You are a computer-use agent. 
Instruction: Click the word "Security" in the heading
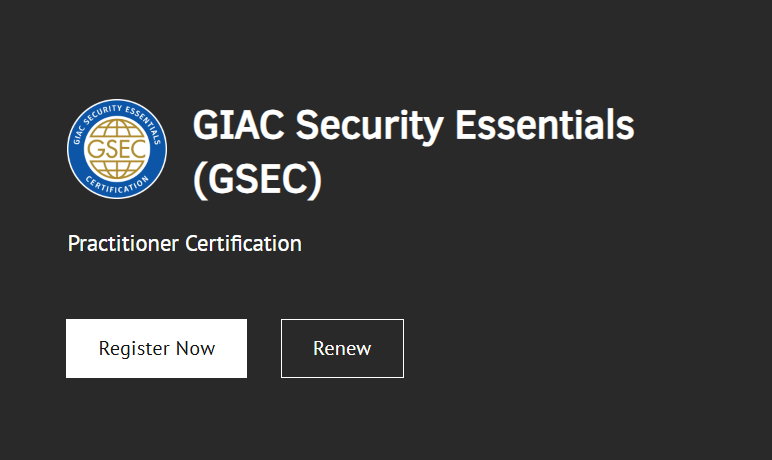pyautogui.click(x=369, y=126)
